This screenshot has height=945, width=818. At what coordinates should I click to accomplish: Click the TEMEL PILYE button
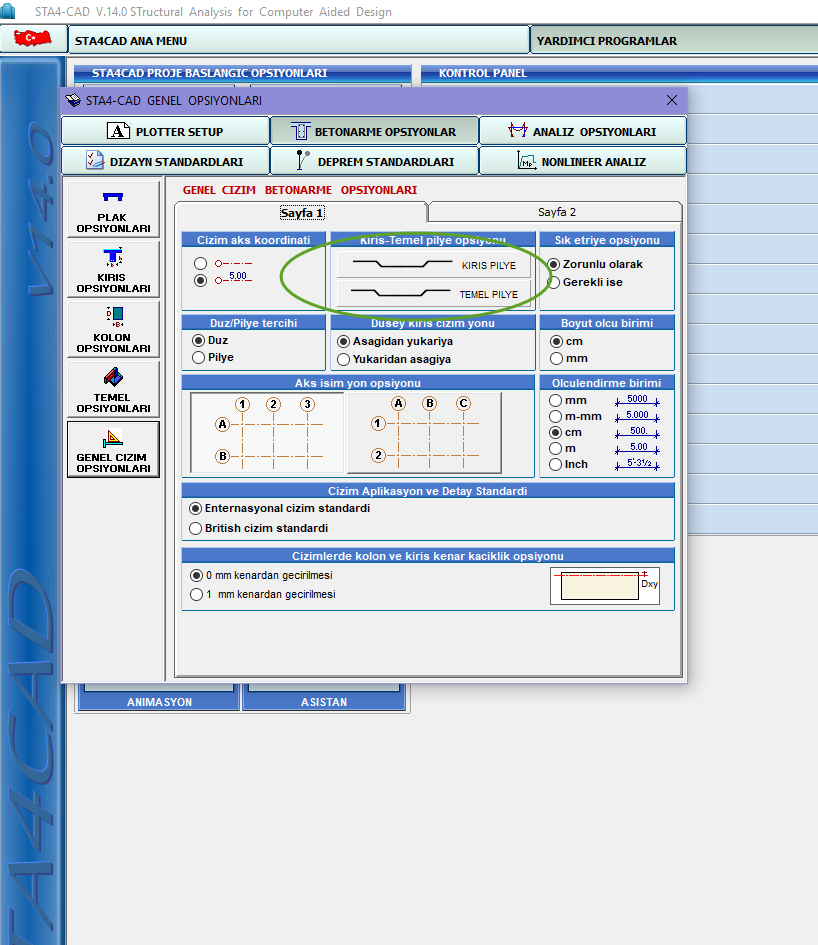click(433, 294)
